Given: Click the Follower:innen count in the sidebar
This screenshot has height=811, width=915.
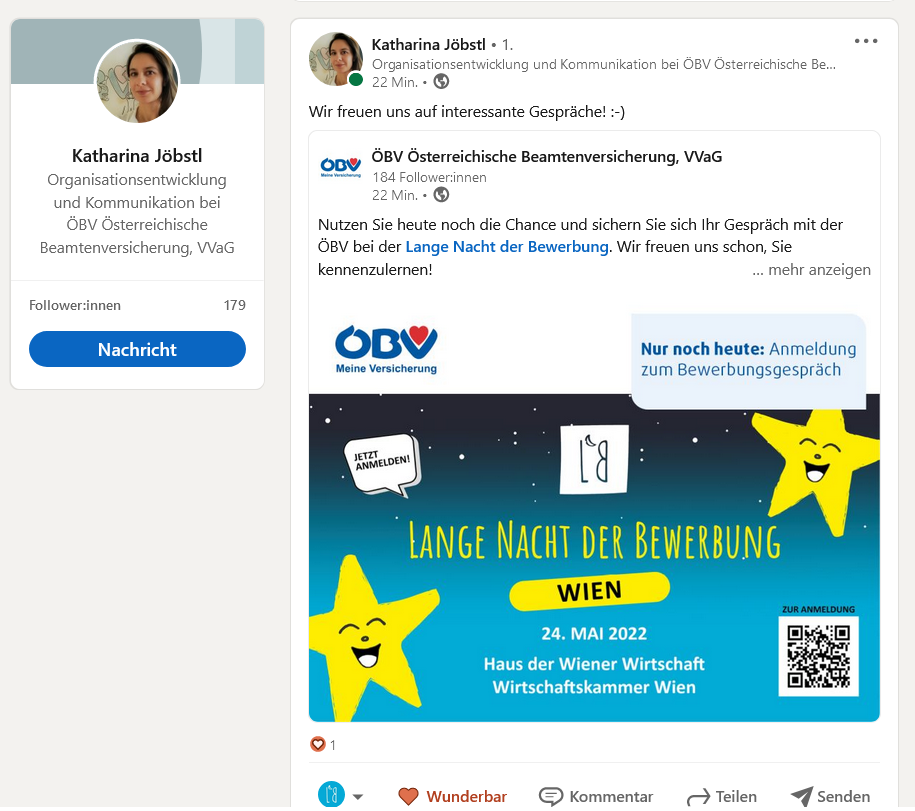Looking at the screenshot, I should click(x=235, y=305).
